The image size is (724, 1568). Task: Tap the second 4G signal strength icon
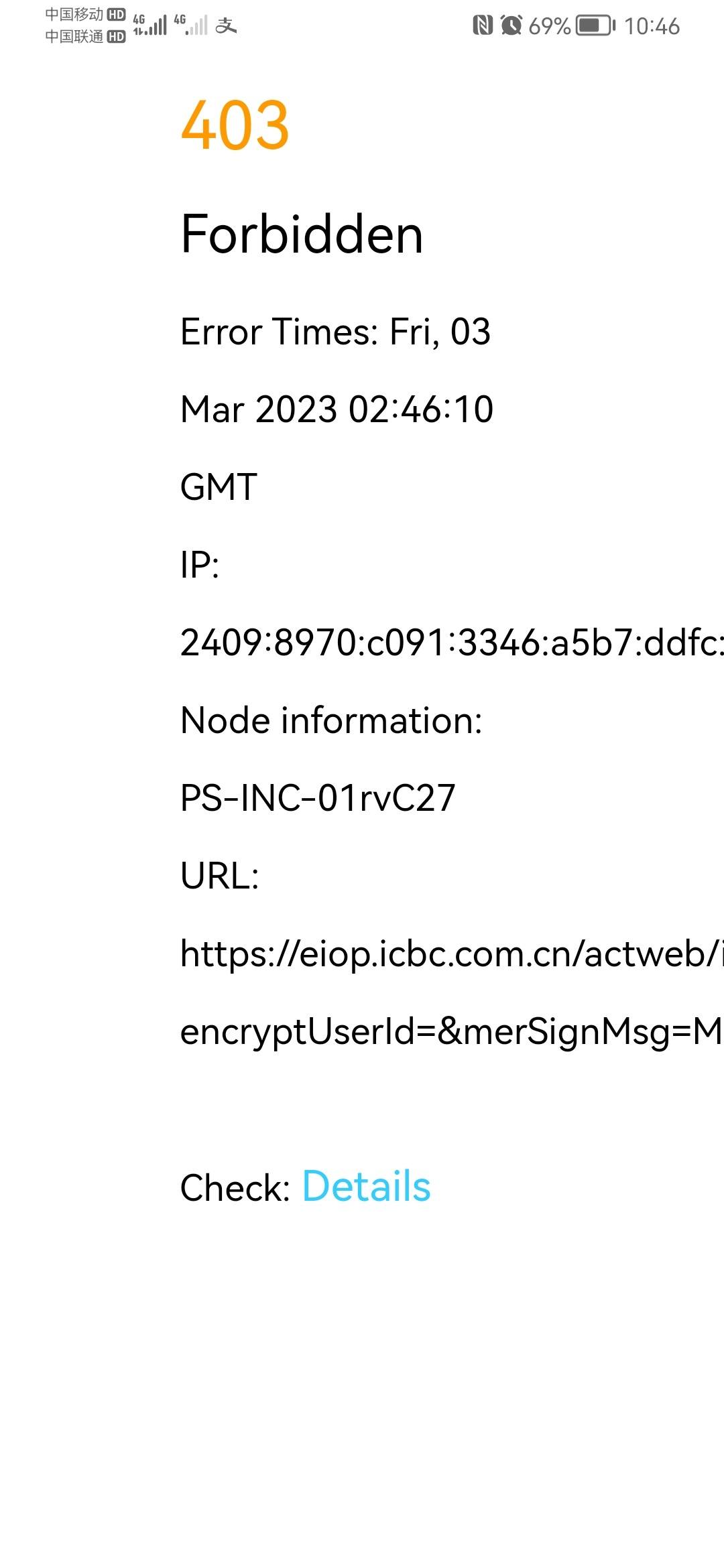click(191, 25)
